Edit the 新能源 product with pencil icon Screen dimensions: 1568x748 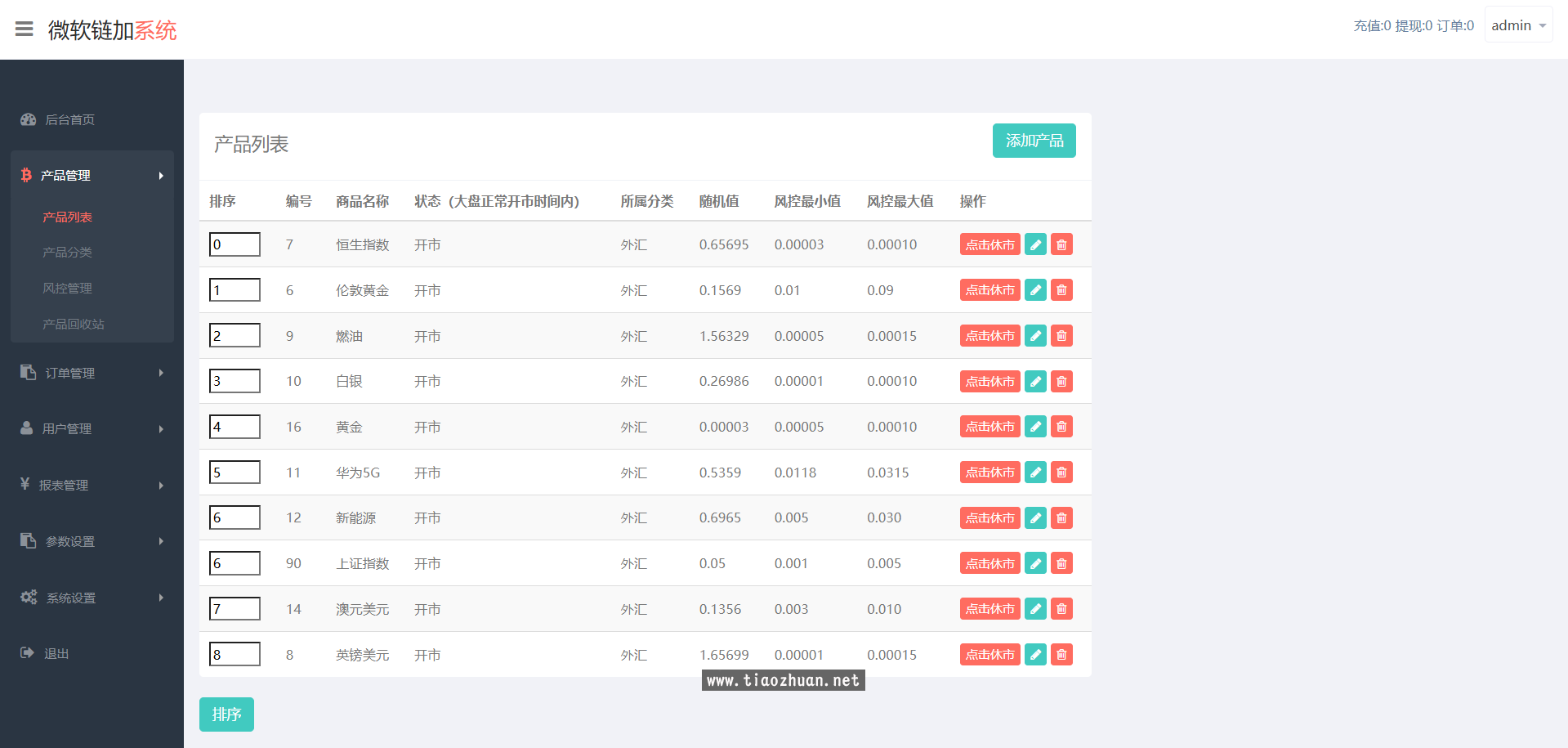[1035, 517]
